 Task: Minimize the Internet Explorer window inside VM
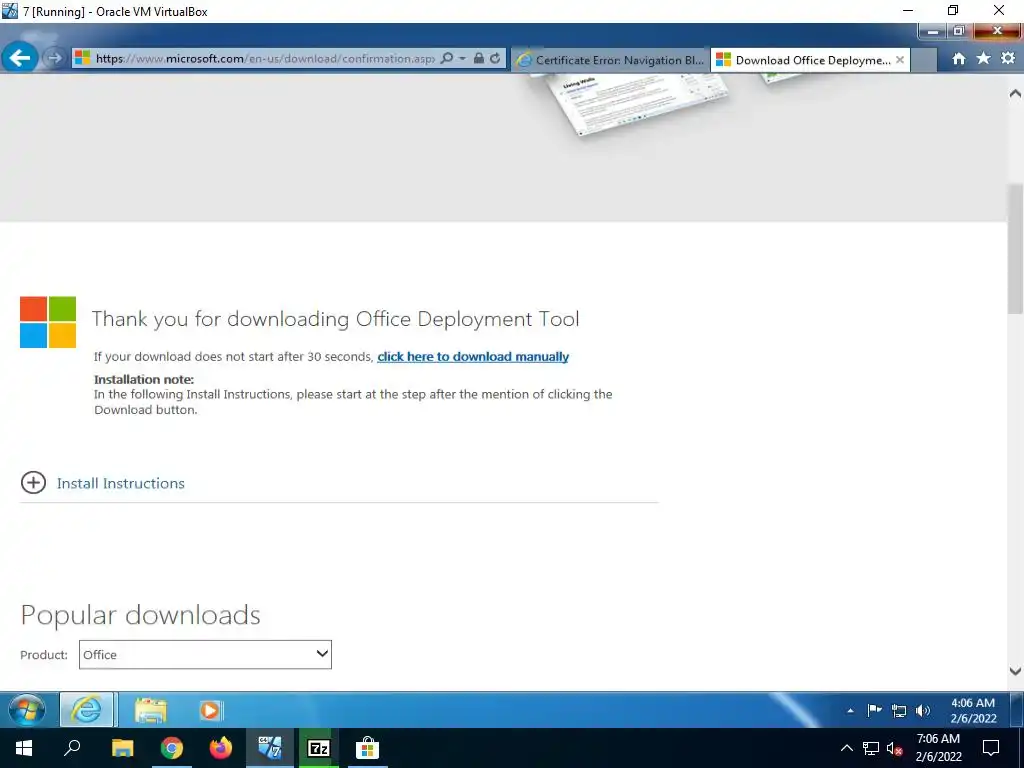933,31
